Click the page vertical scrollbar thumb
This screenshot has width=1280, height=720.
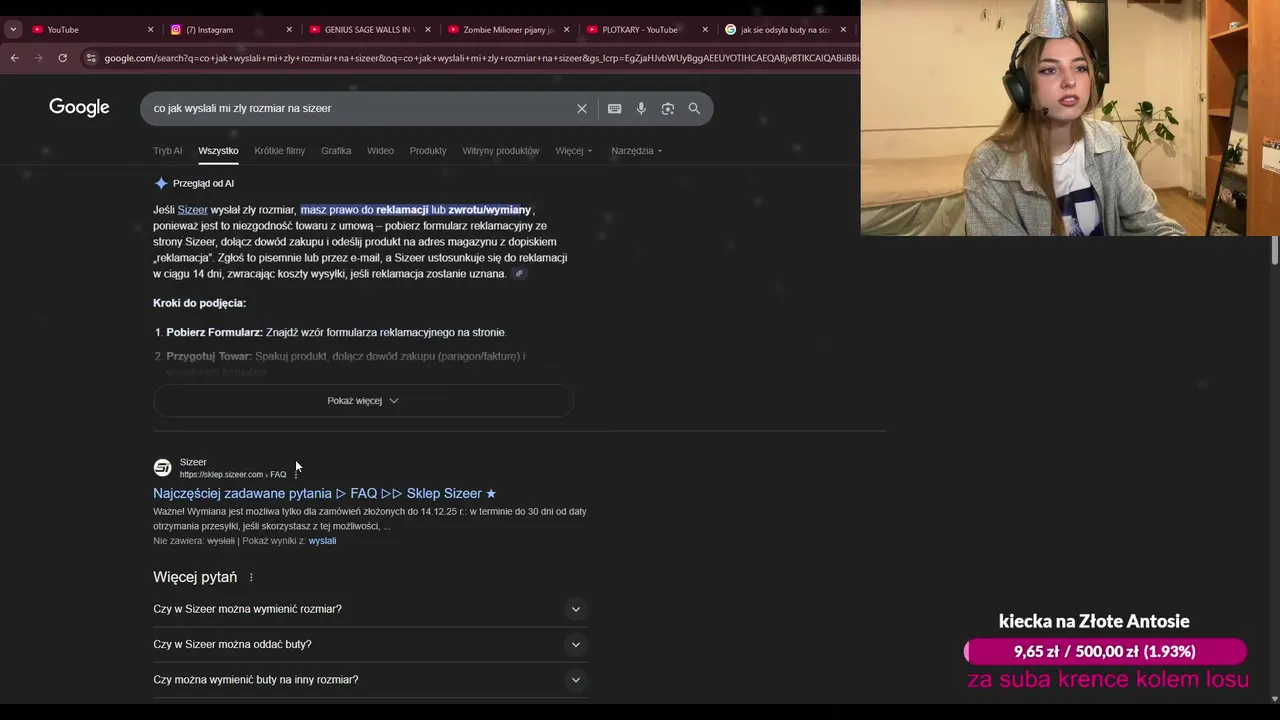click(x=1274, y=251)
